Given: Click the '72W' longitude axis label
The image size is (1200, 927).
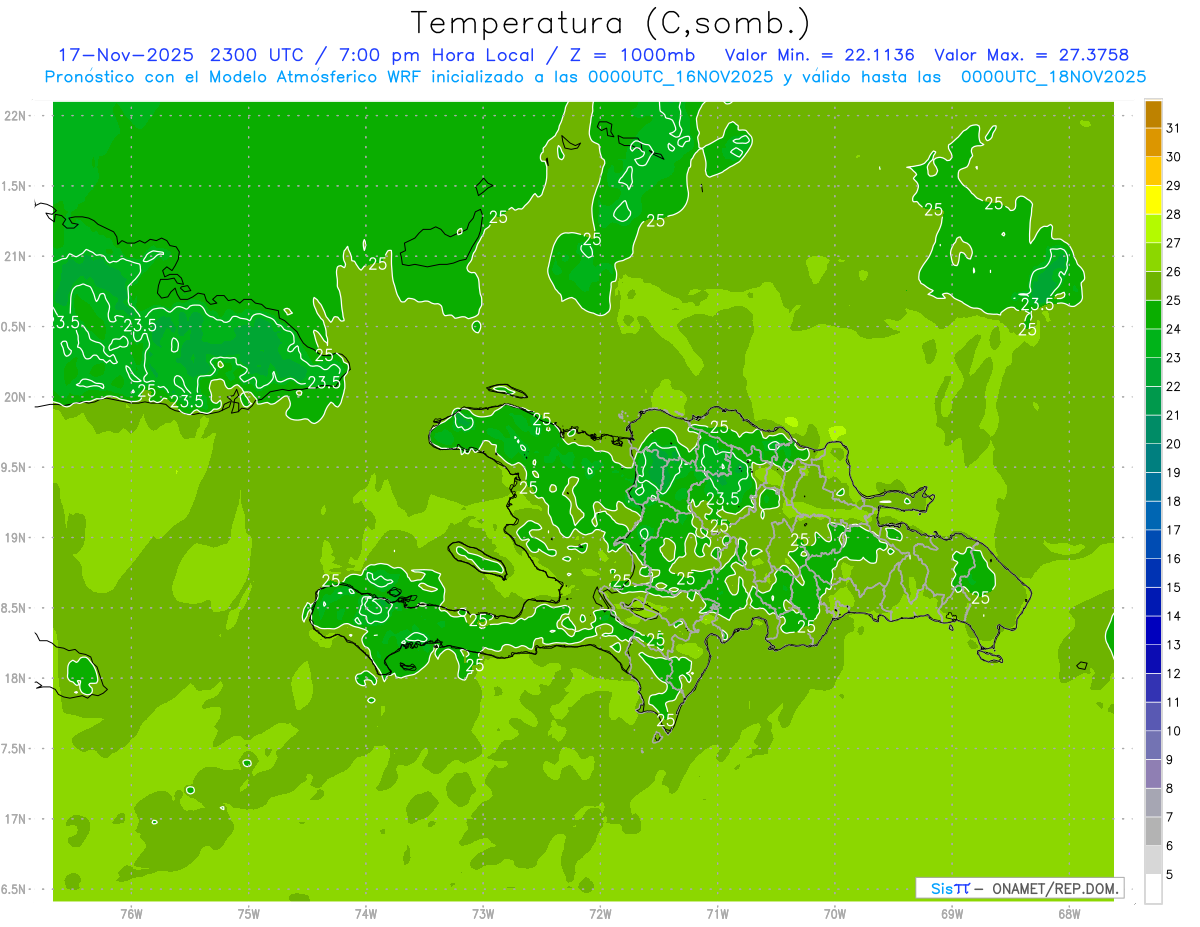Looking at the screenshot, I should point(600,913).
